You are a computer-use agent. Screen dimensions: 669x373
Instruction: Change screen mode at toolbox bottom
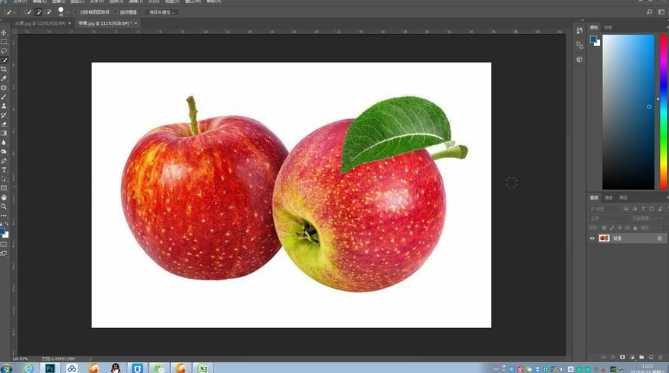(x=4, y=254)
